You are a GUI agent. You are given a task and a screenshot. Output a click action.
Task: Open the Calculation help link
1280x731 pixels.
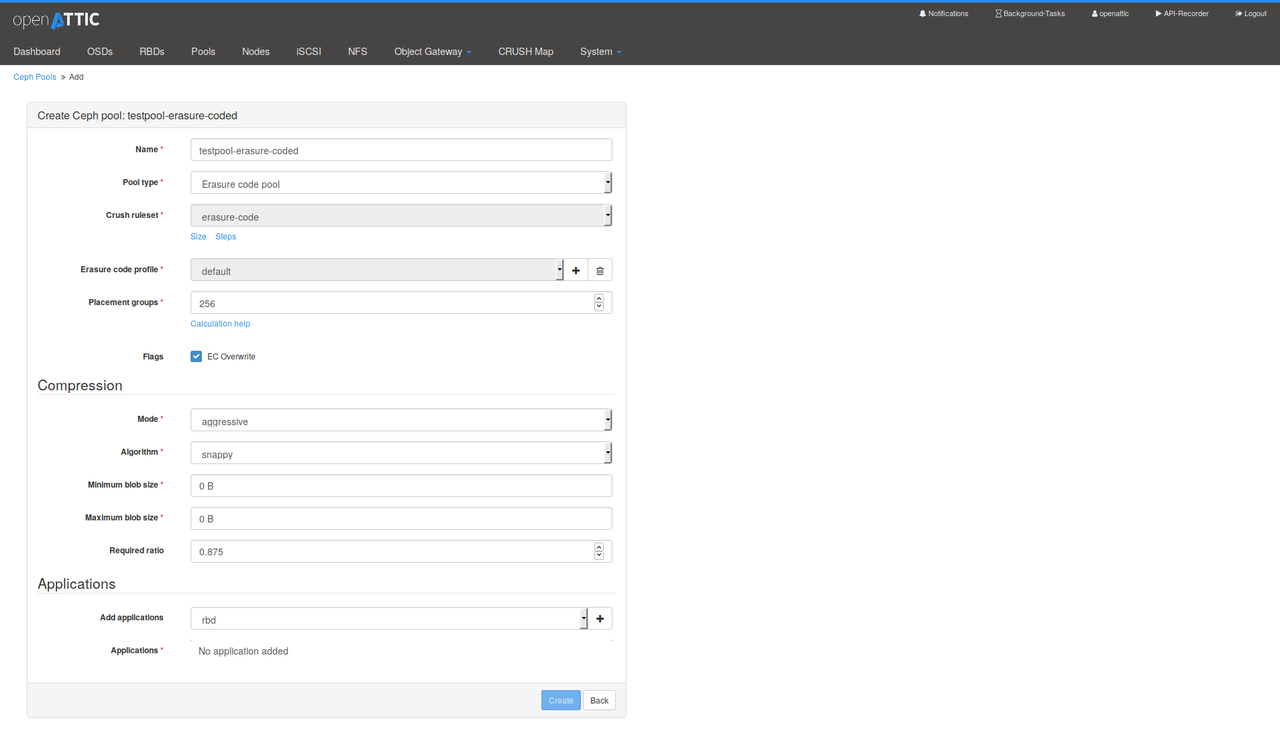click(220, 324)
